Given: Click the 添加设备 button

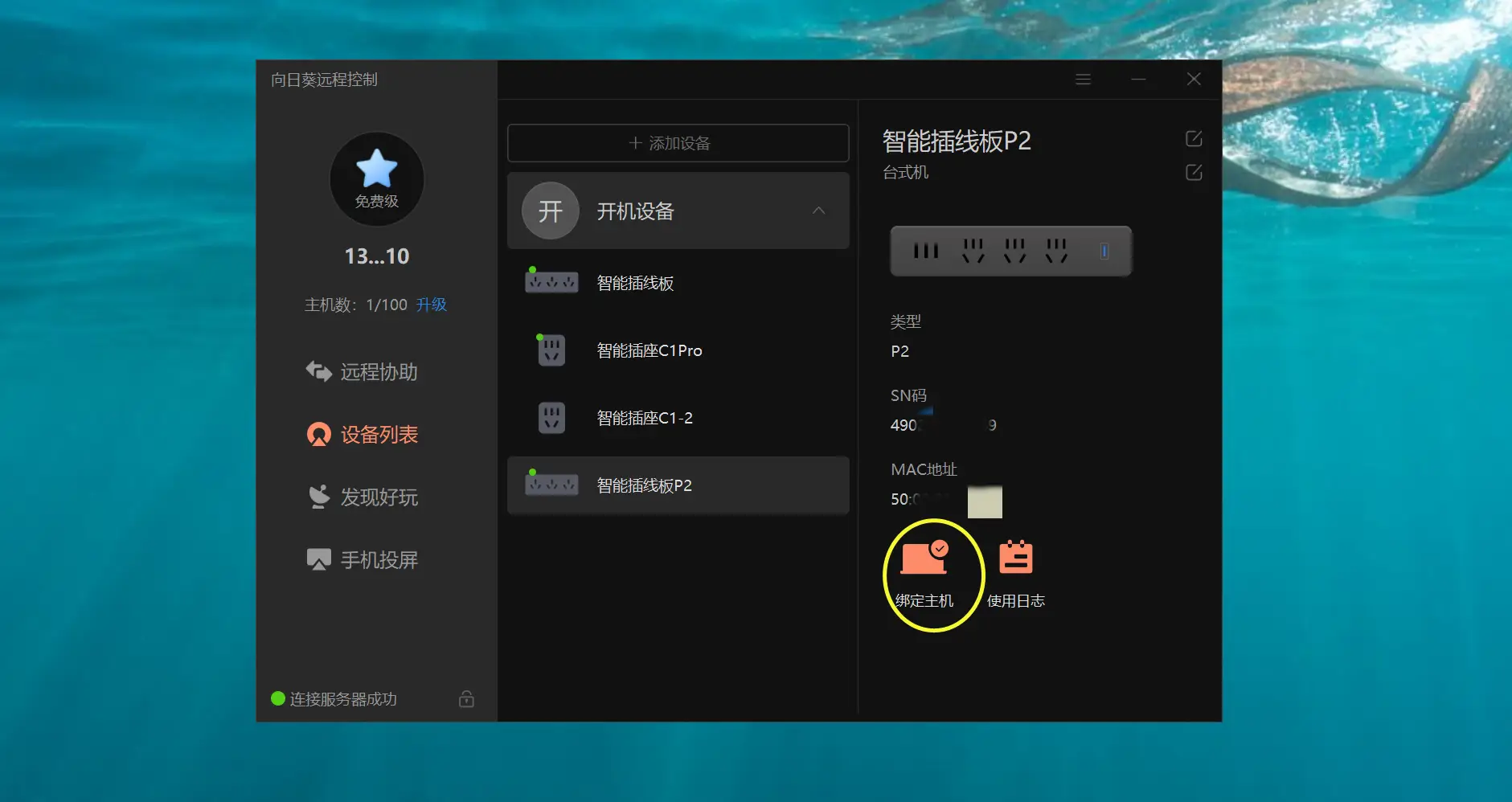Looking at the screenshot, I should (x=678, y=143).
